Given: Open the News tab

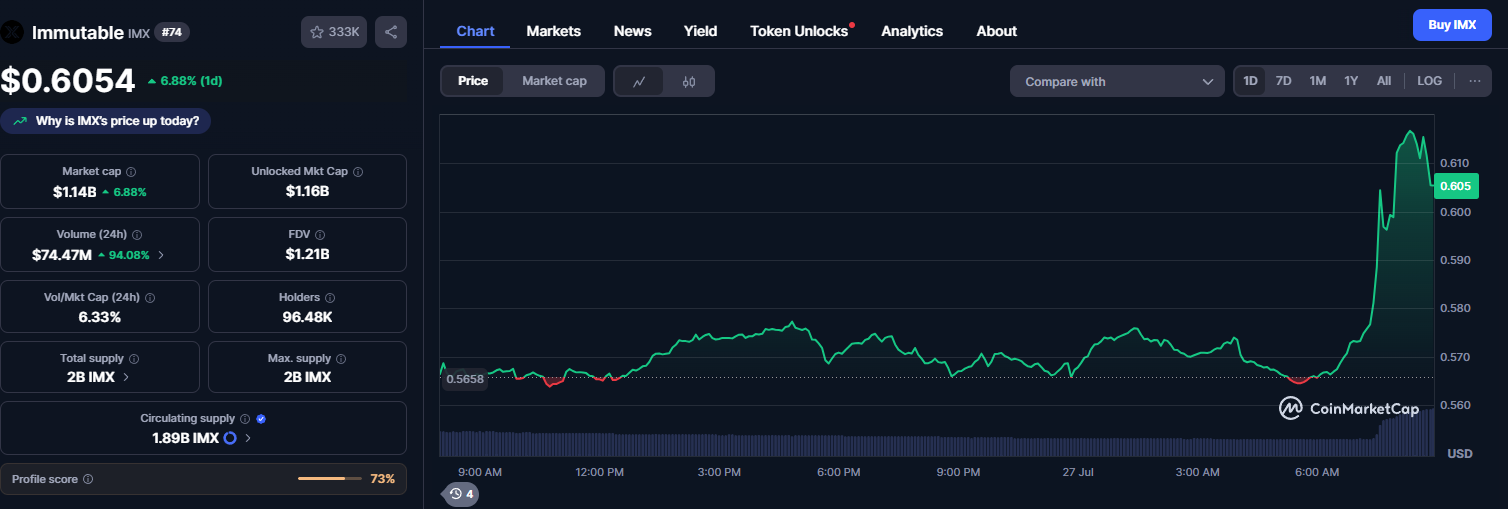Looking at the screenshot, I should [x=632, y=31].
